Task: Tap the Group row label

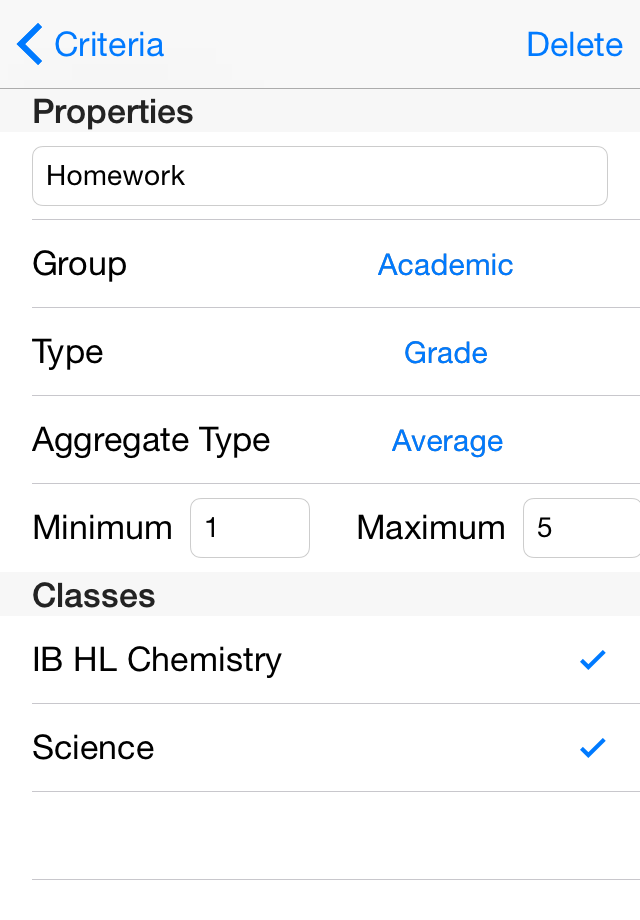Action: click(79, 265)
